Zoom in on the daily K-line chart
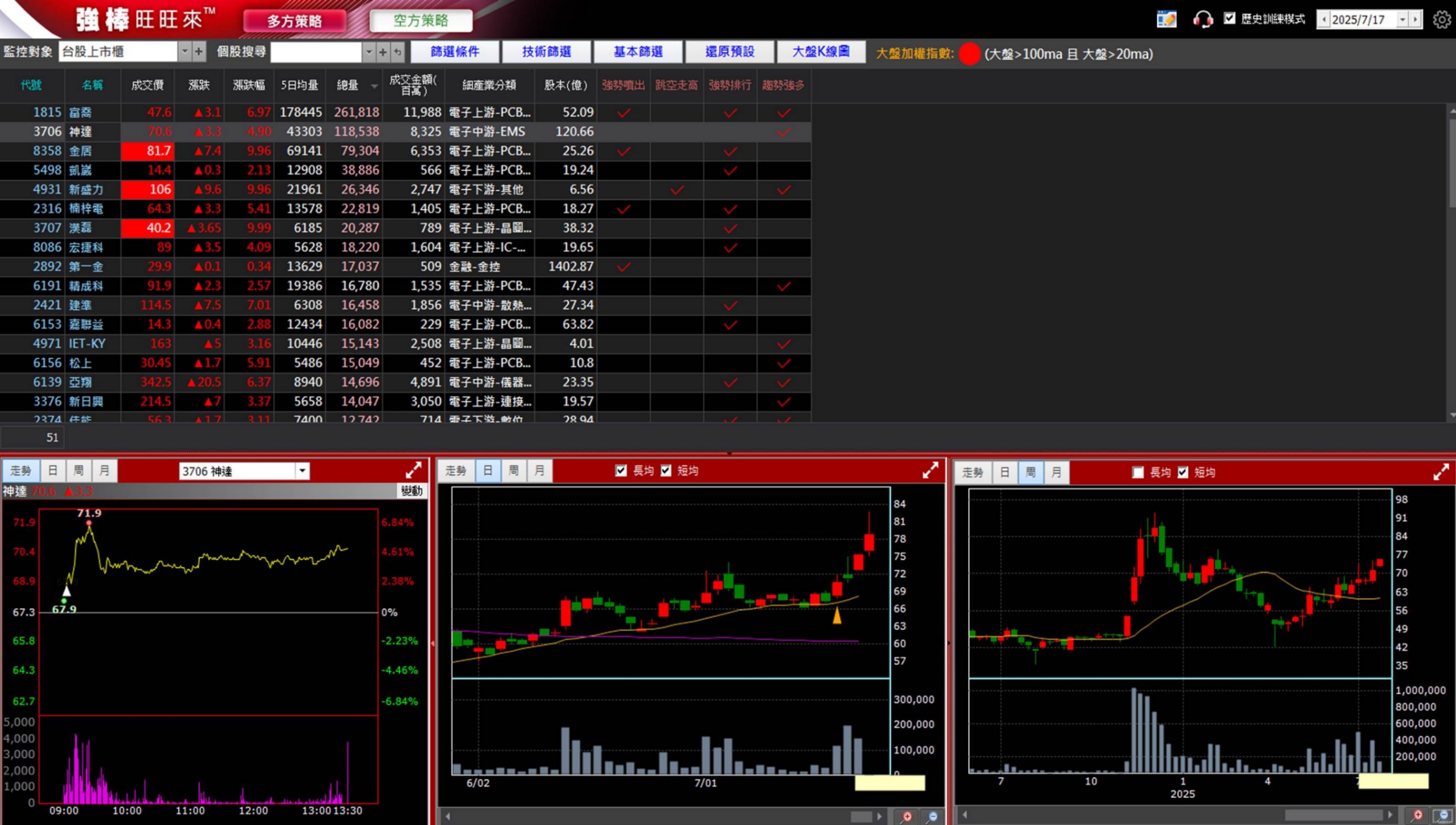 pyautogui.click(x=907, y=816)
